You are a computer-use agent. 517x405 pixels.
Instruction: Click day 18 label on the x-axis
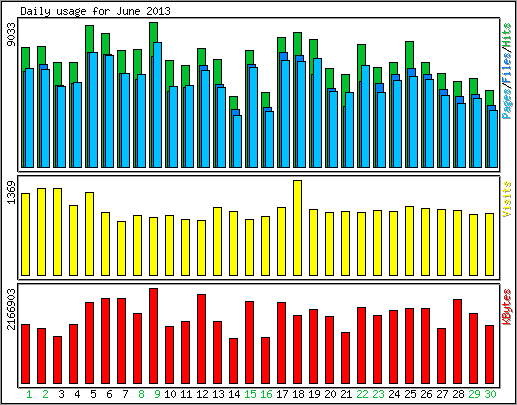click(x=298, y=394)
